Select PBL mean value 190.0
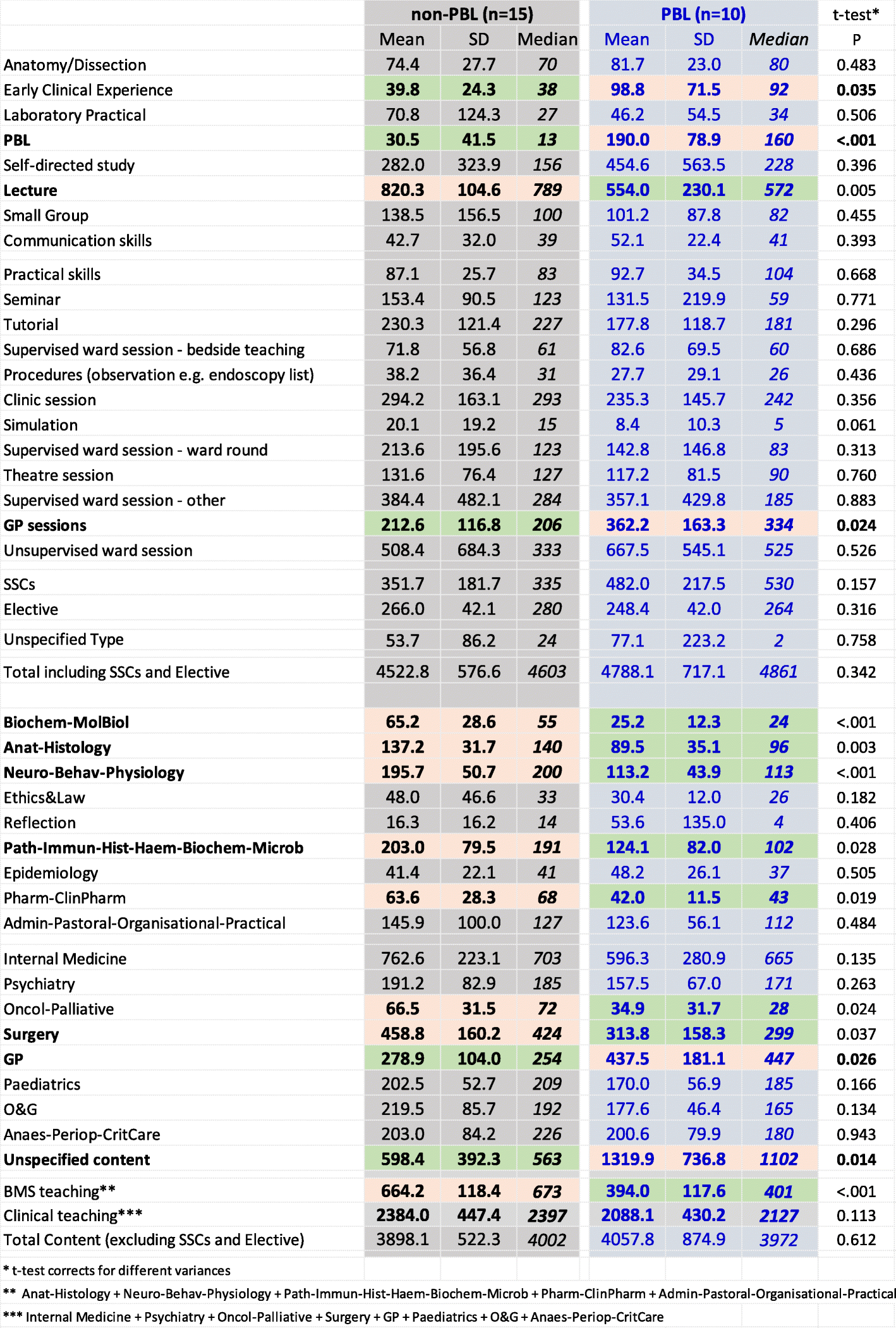Screen dimensions: 896x1328 pyautogui.click(x=627, y=140)
